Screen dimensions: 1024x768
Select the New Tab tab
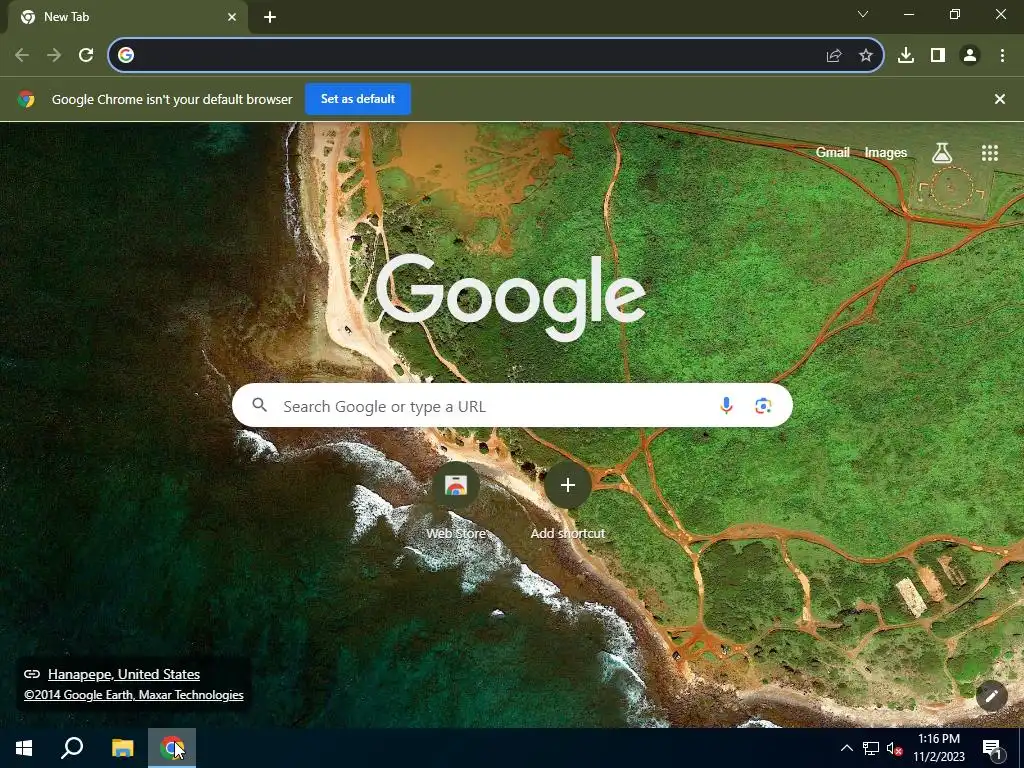128,17
